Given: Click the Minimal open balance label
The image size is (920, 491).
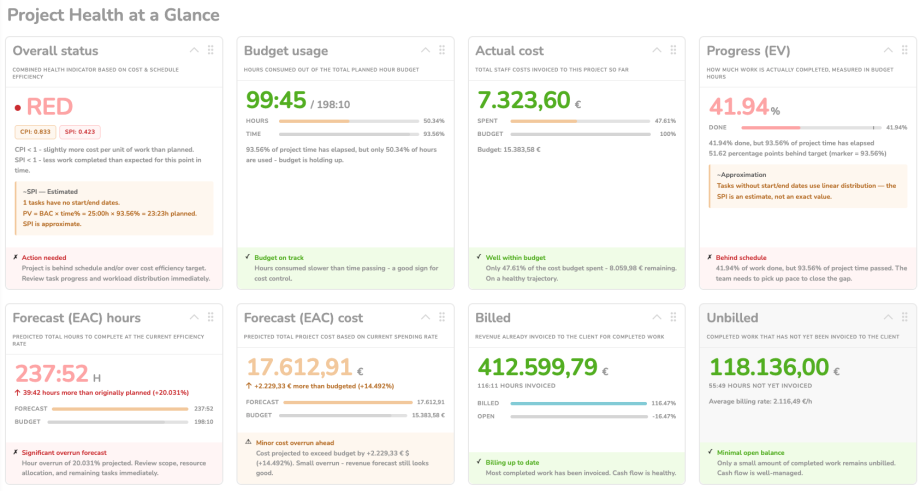Looking at the screenshot, I should [750, 453].
